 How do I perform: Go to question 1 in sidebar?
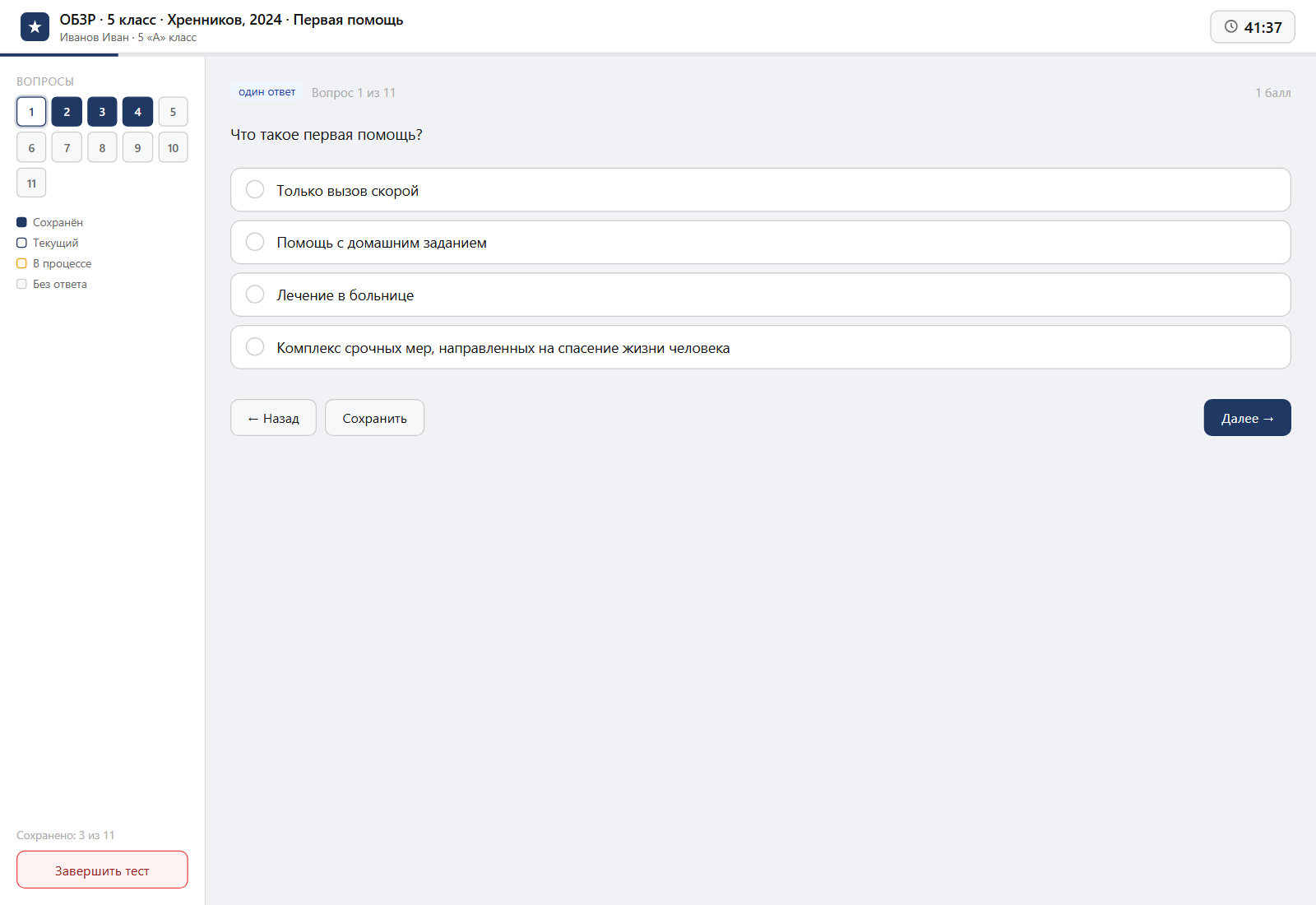31,112
